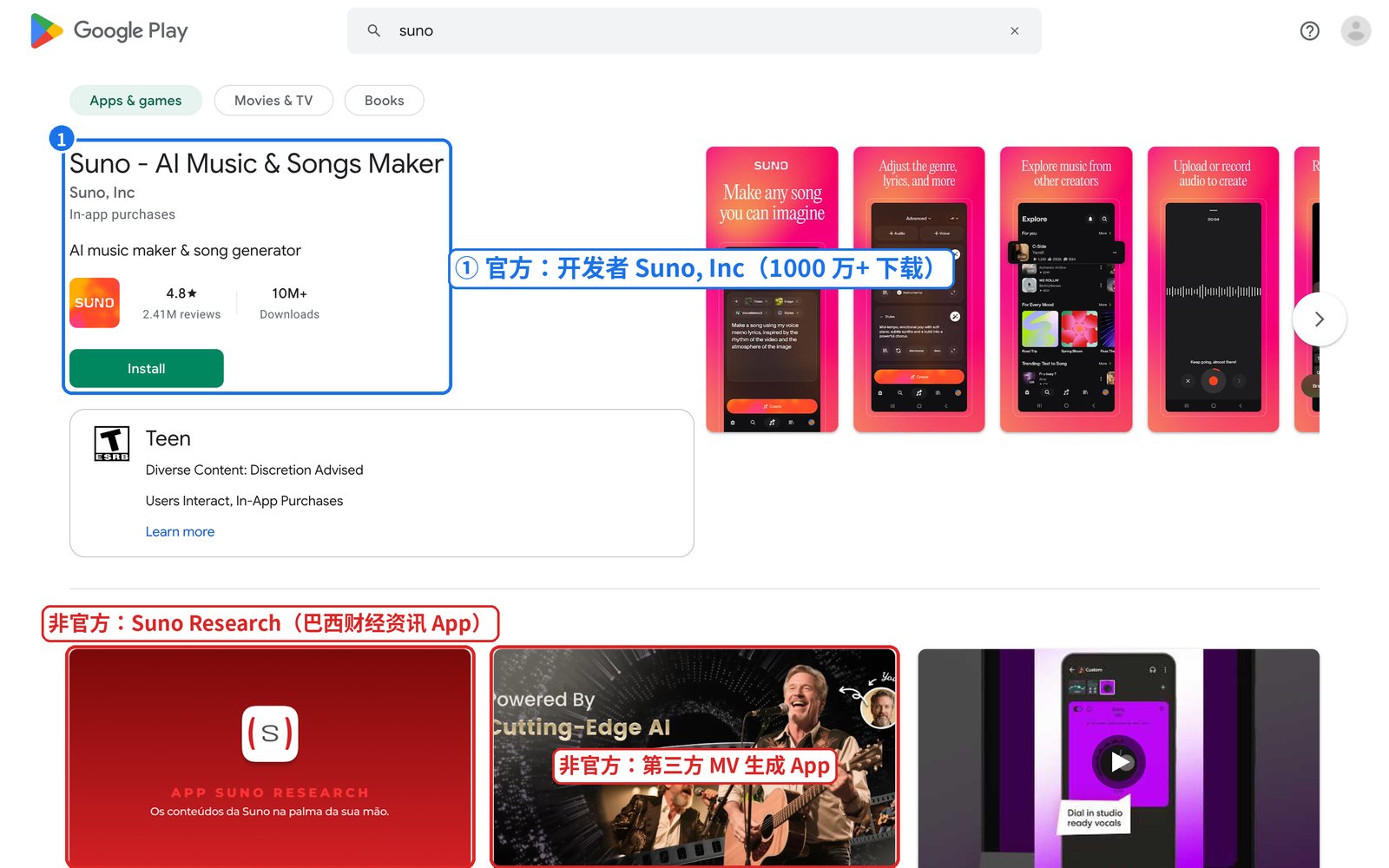Click the Suno app icon

click(95, 303)
